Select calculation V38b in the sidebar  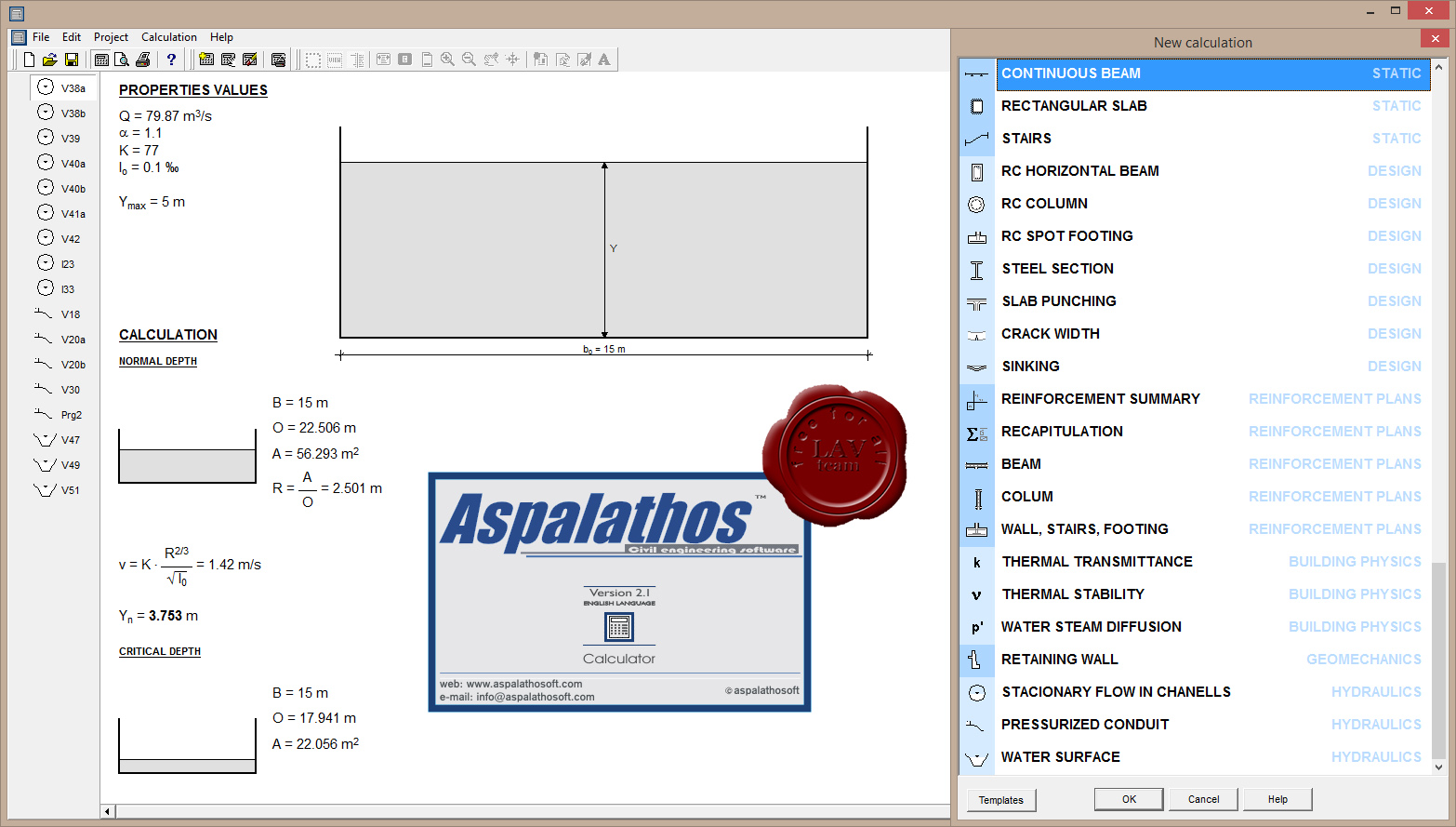pyautogui.click(x=62, y=113)
